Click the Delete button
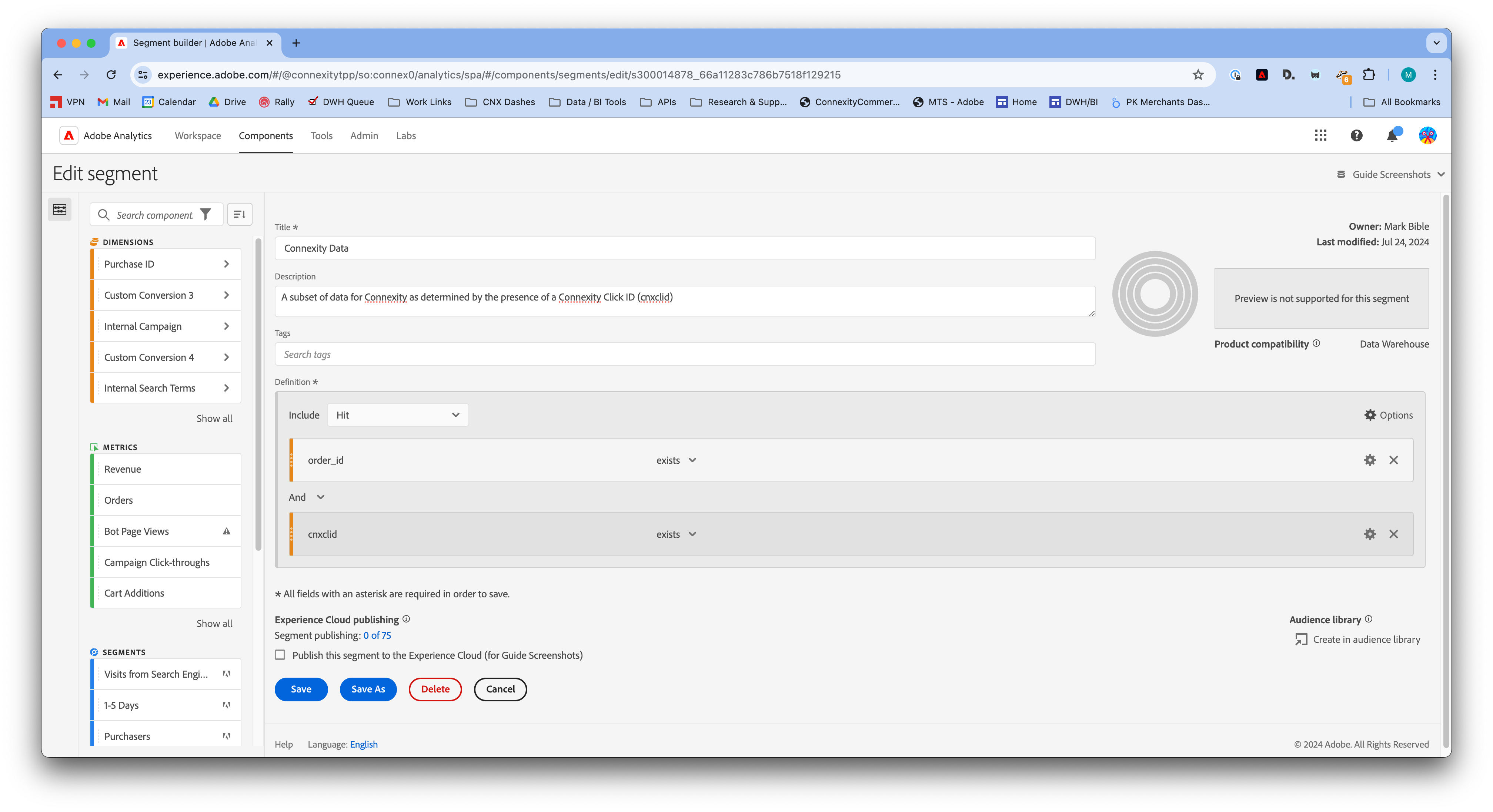This screenshot has height=812, width=1493. (435, 689)
